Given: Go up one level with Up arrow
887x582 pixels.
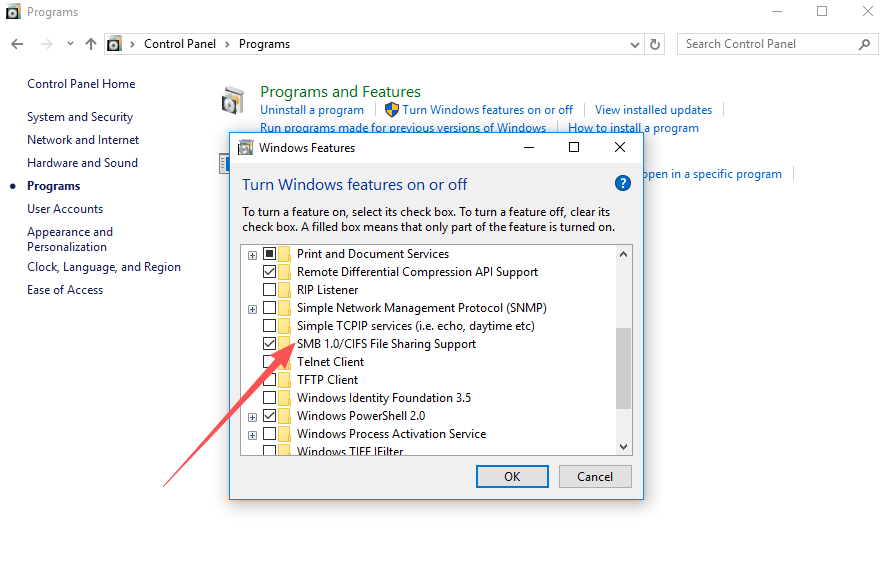Looking at the screenshot, I should click(91, 44).
